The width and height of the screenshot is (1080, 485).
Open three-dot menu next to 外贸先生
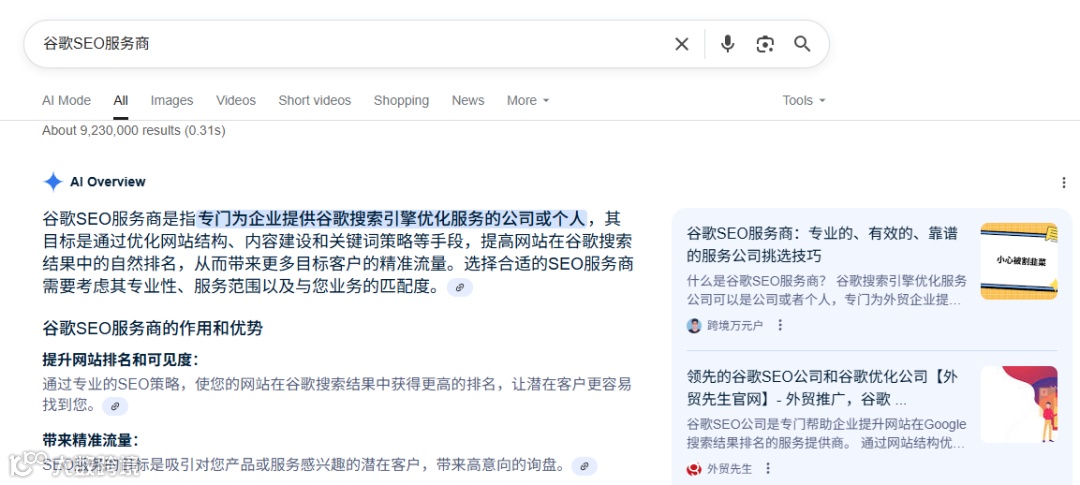coord(768,468)
